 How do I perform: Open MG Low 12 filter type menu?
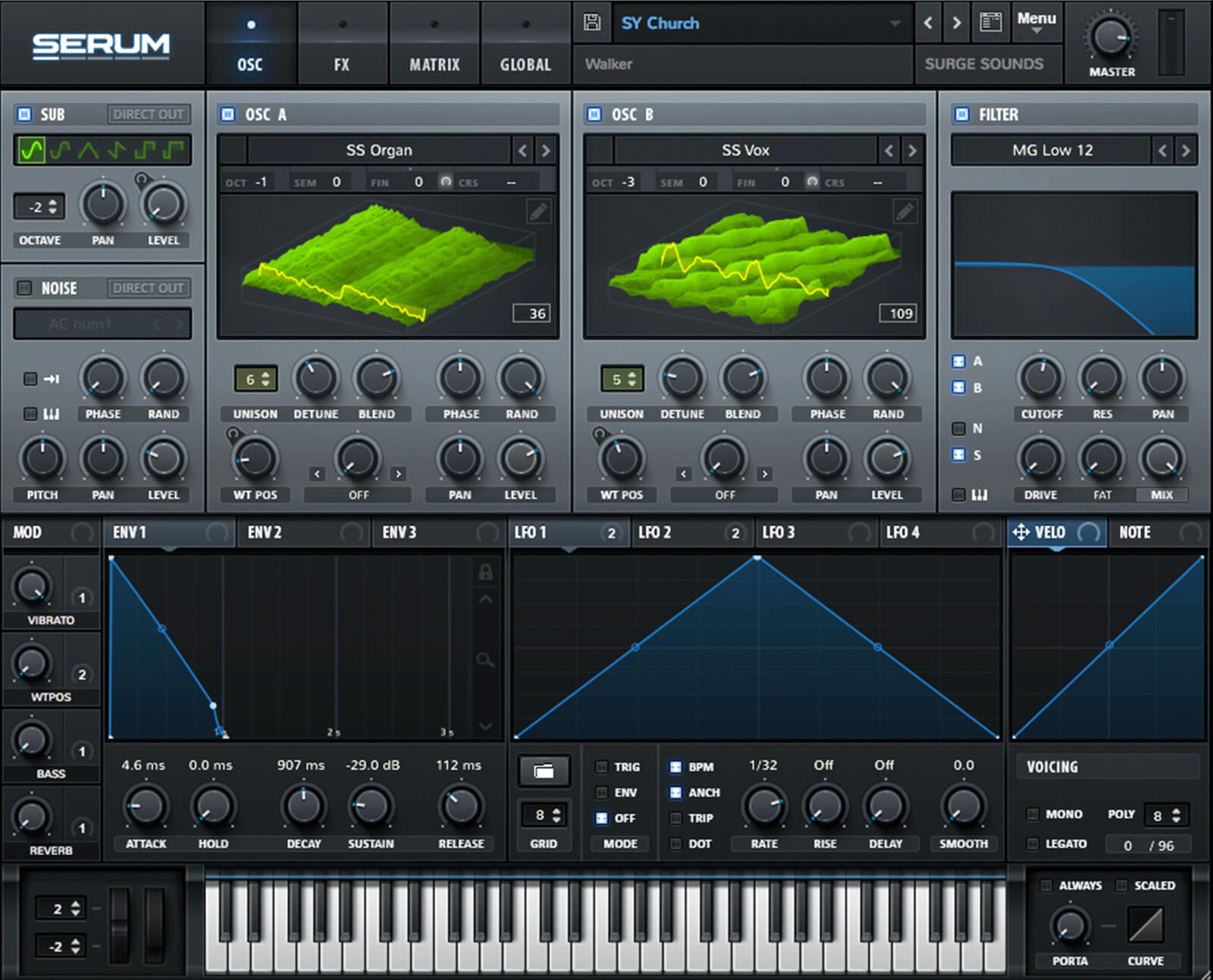(x=1052, y=150)
